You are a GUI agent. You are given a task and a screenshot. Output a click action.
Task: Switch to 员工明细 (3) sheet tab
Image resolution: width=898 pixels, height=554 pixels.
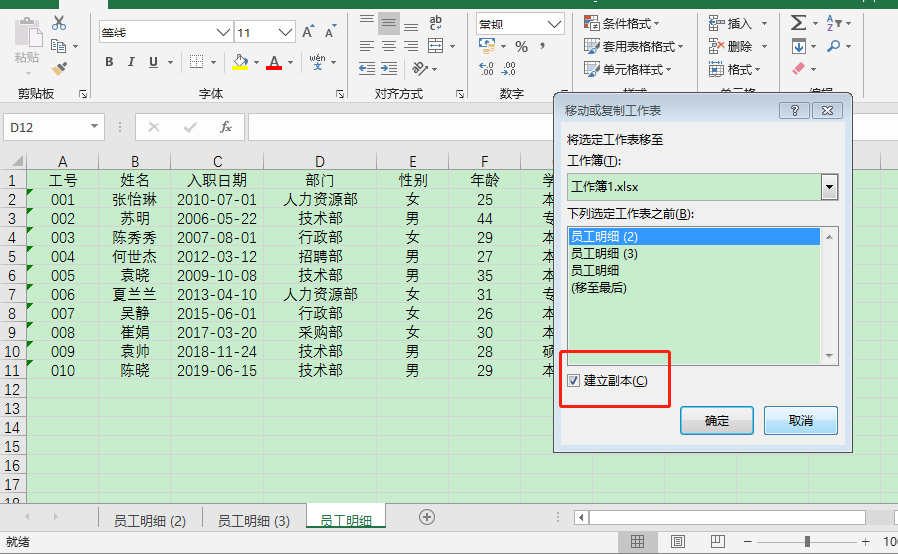point(254,520)
